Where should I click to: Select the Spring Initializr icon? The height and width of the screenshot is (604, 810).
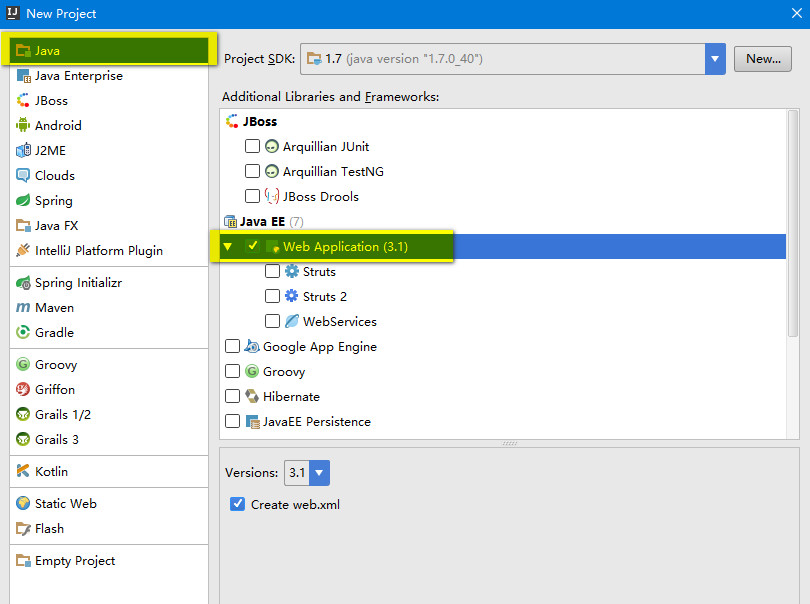(x=23, y=283)
